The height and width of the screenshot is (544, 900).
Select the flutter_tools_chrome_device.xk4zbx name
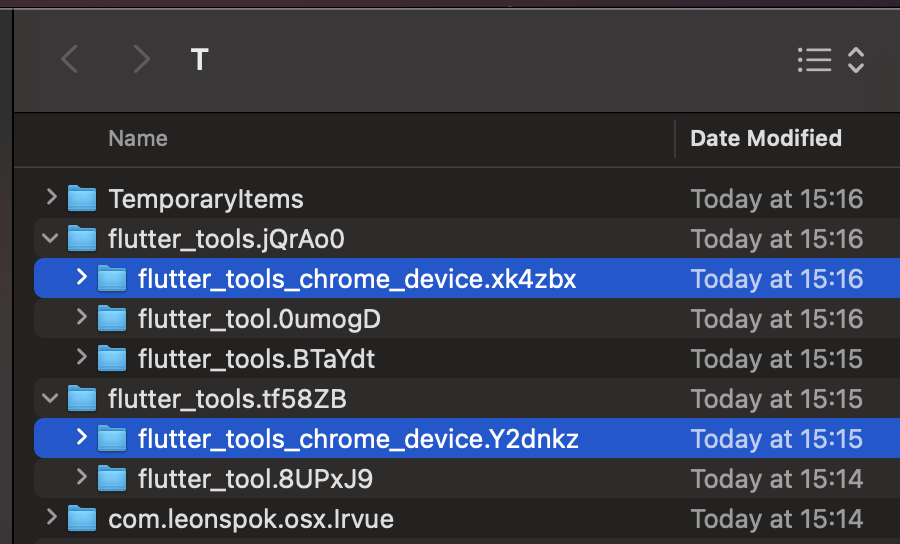[357, 279]
